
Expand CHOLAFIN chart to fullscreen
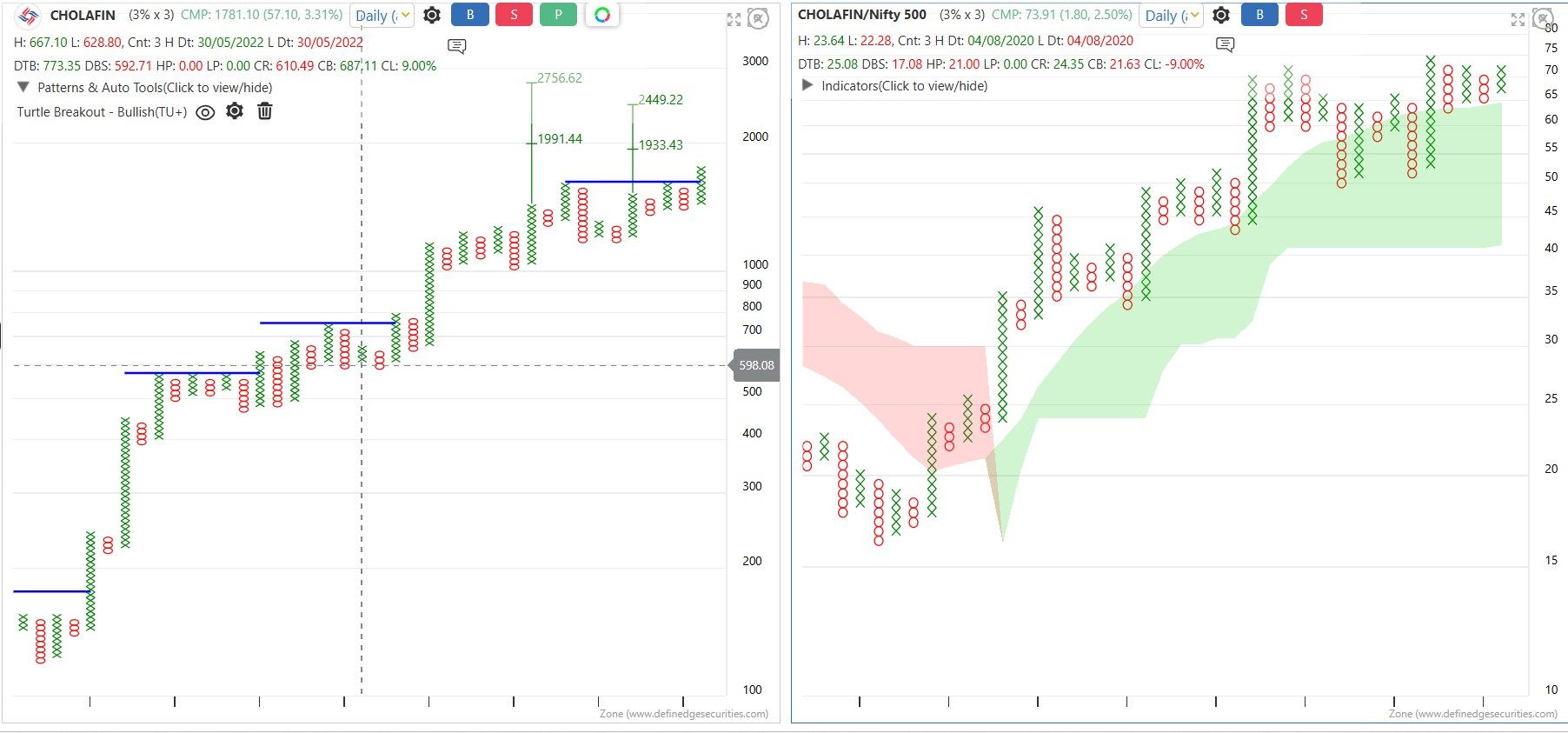tap(734, 19)
